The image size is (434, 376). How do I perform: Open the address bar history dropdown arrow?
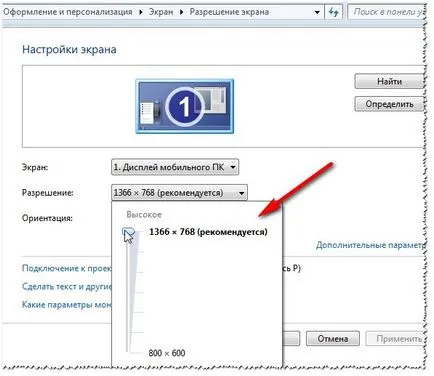317,13
